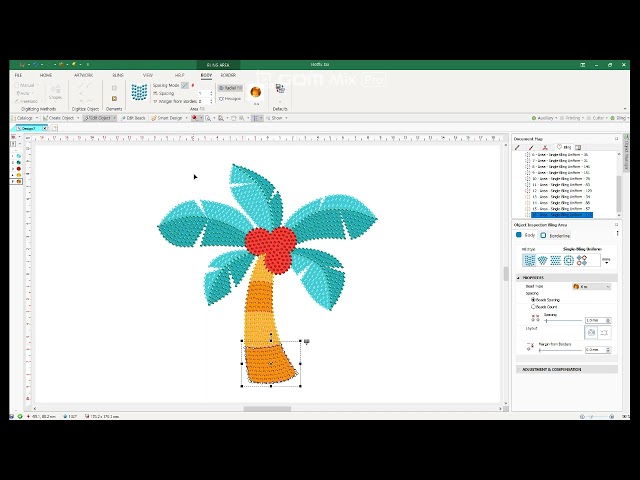Select the Body tab in Object Inspector
Screen dimensions: 640x480
pyautogui.click(x=526, y=235)
